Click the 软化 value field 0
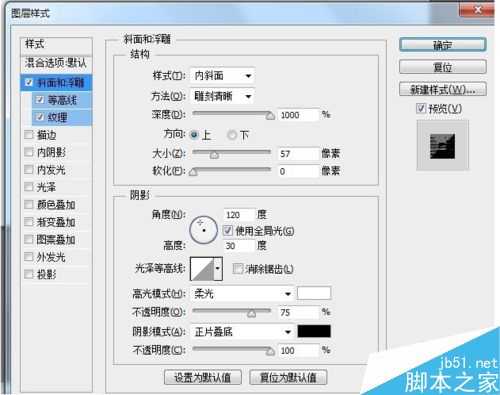 (298, 171)
